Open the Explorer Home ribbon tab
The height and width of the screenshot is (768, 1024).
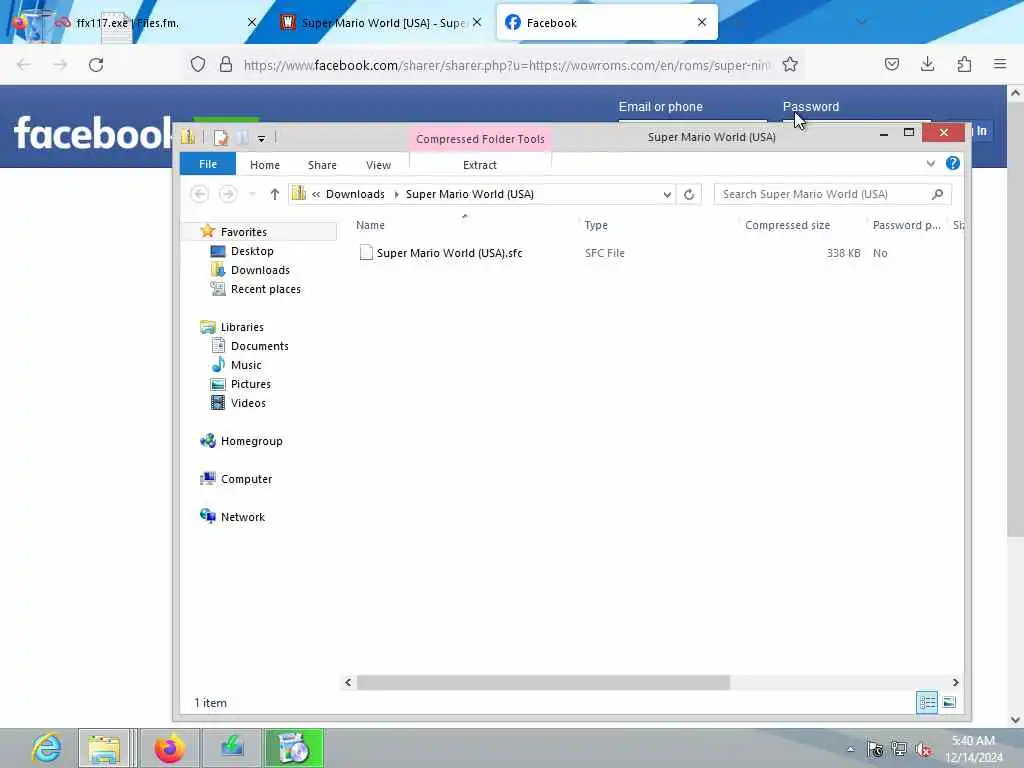point(264,165)
